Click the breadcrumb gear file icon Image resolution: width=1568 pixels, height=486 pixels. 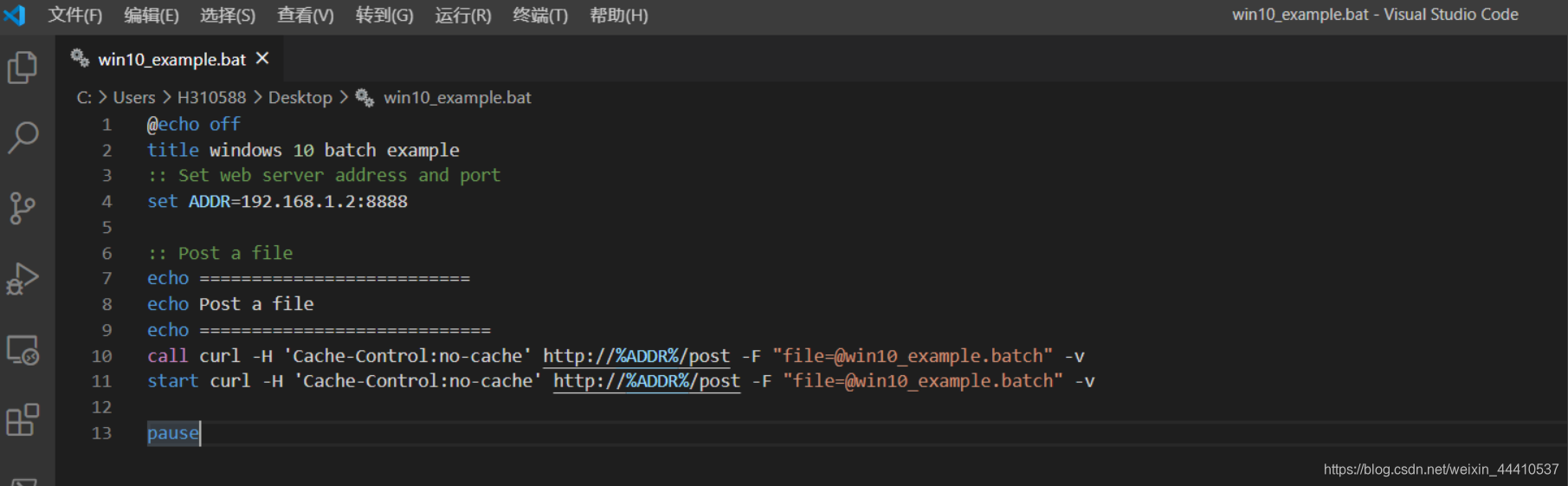click(365, 98)
